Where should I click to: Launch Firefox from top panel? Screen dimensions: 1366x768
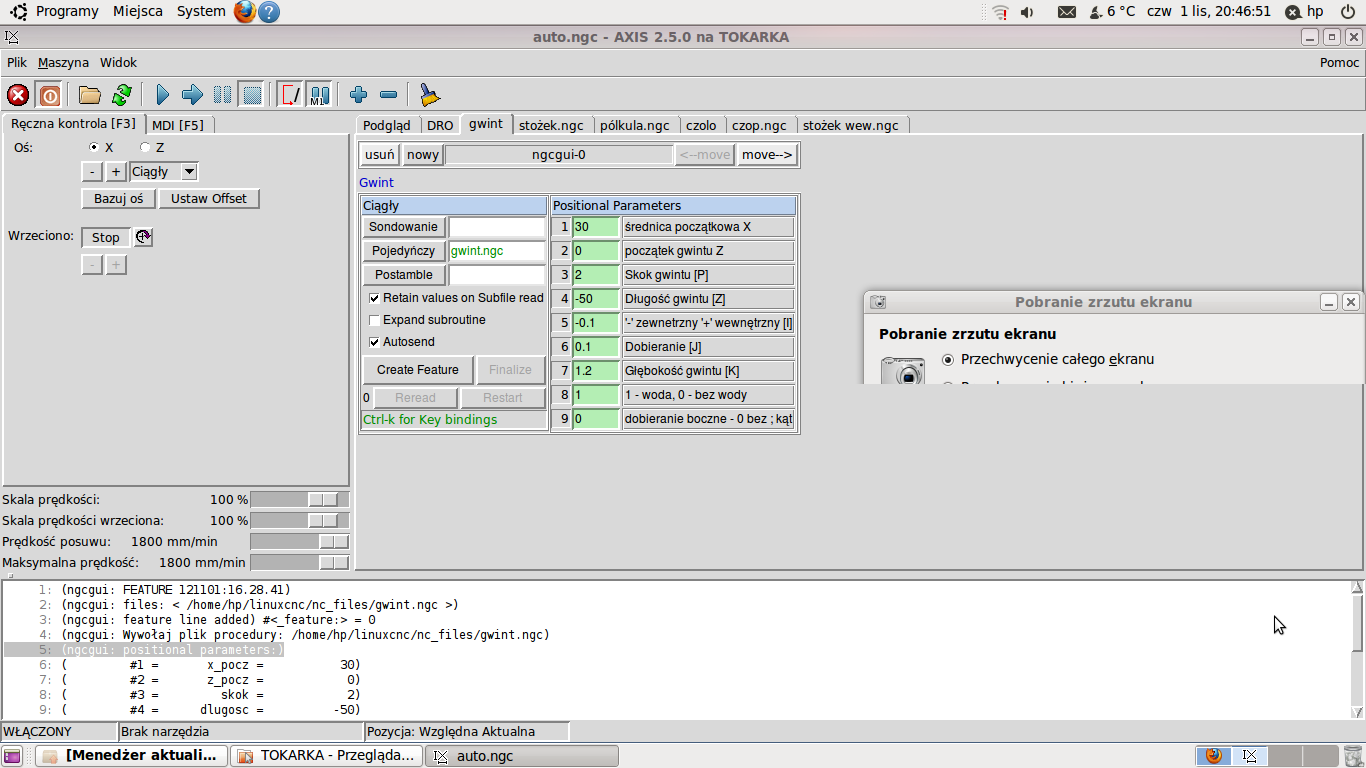245,11
